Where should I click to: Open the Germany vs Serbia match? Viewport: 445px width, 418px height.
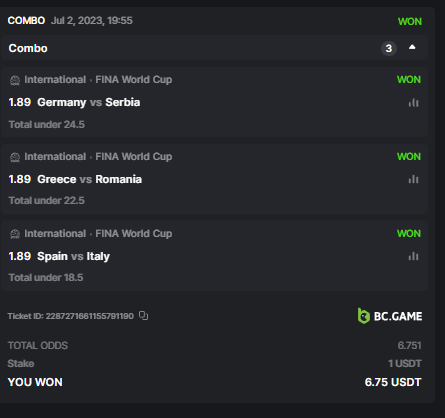tap(89, 102)
